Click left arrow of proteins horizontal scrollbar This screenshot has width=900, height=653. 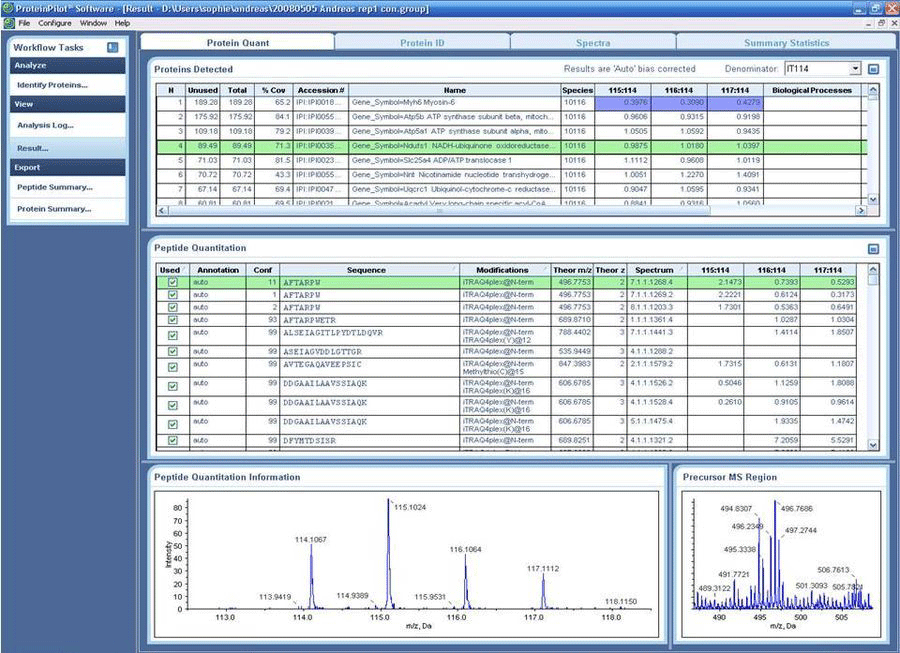(x=162, y=211)
